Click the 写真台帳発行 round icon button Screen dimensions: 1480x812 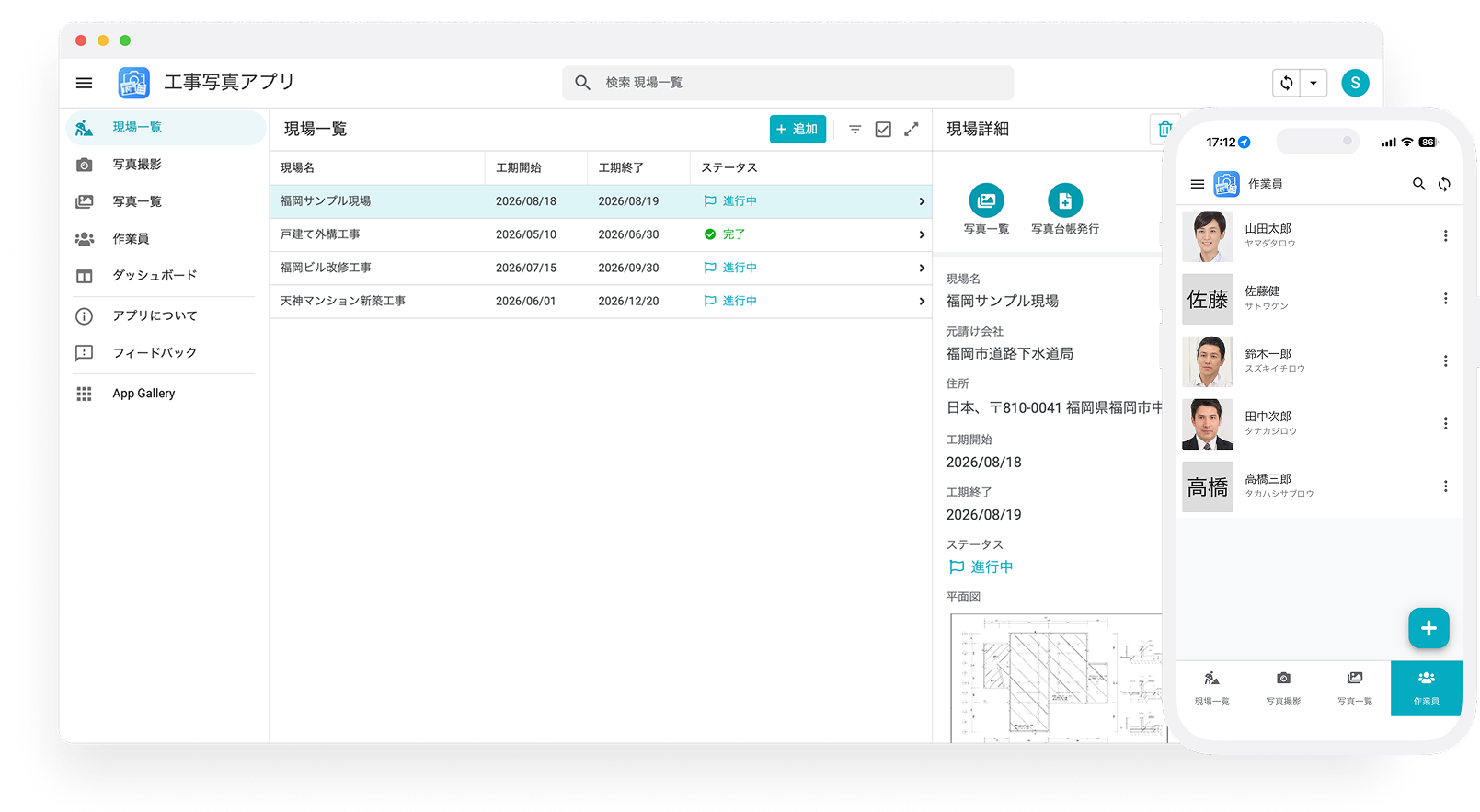pyautogui.click(x=1065, y=200)
